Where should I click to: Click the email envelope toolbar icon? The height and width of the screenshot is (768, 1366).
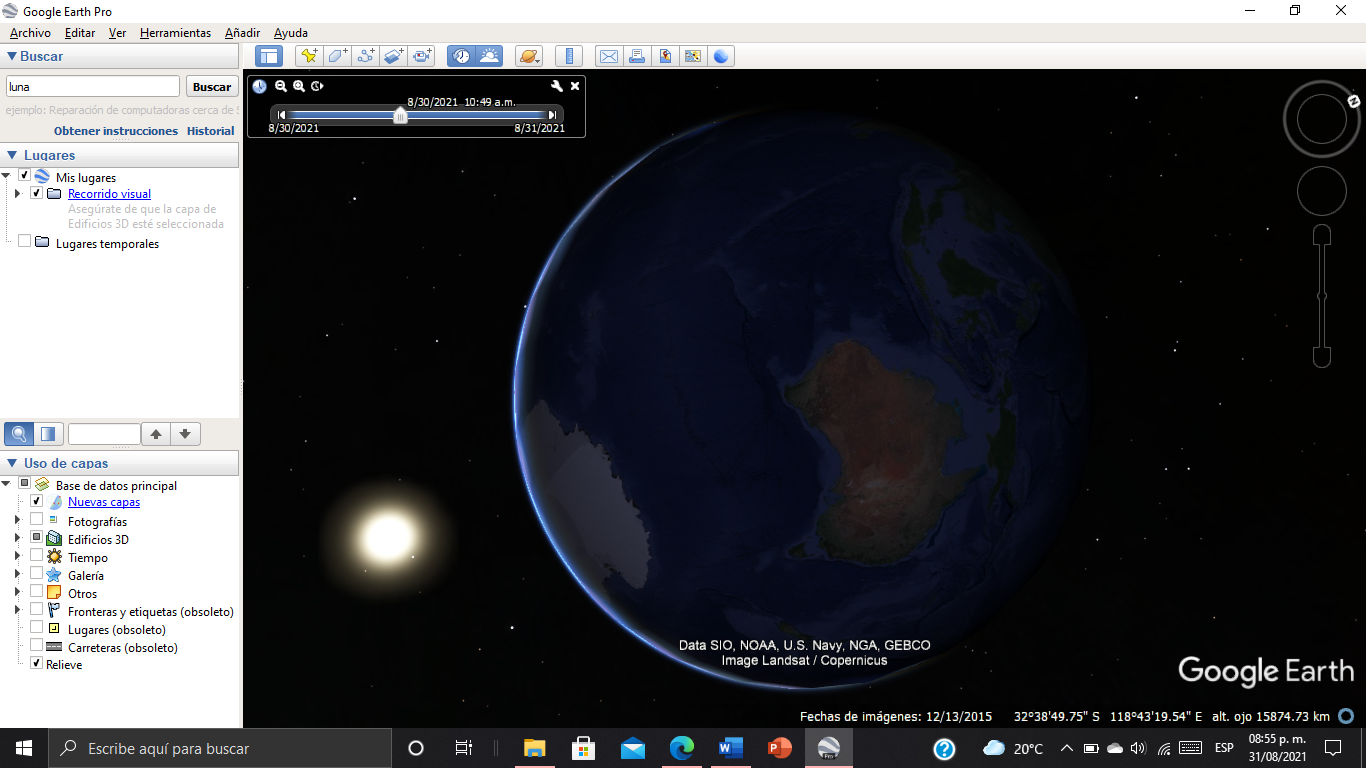point(608,56)
